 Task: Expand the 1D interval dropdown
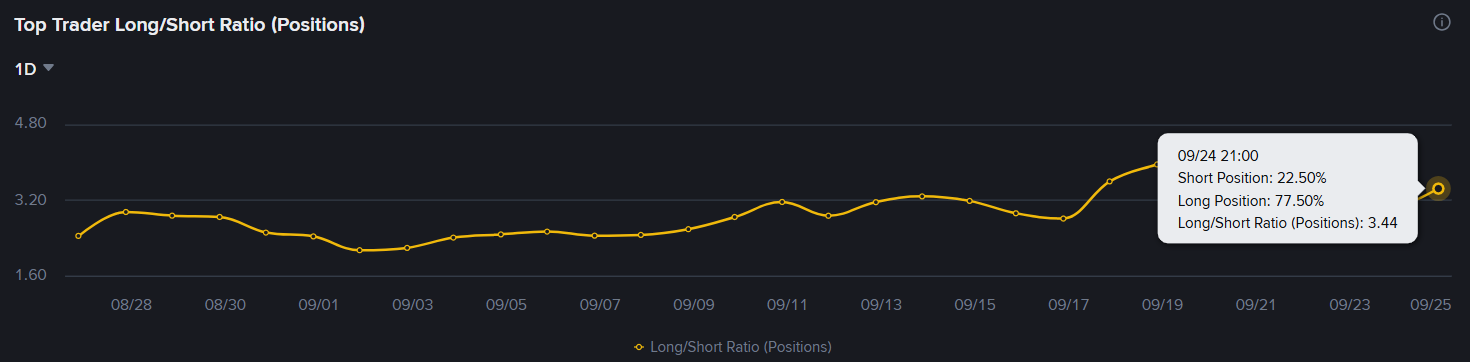(34, 69)
